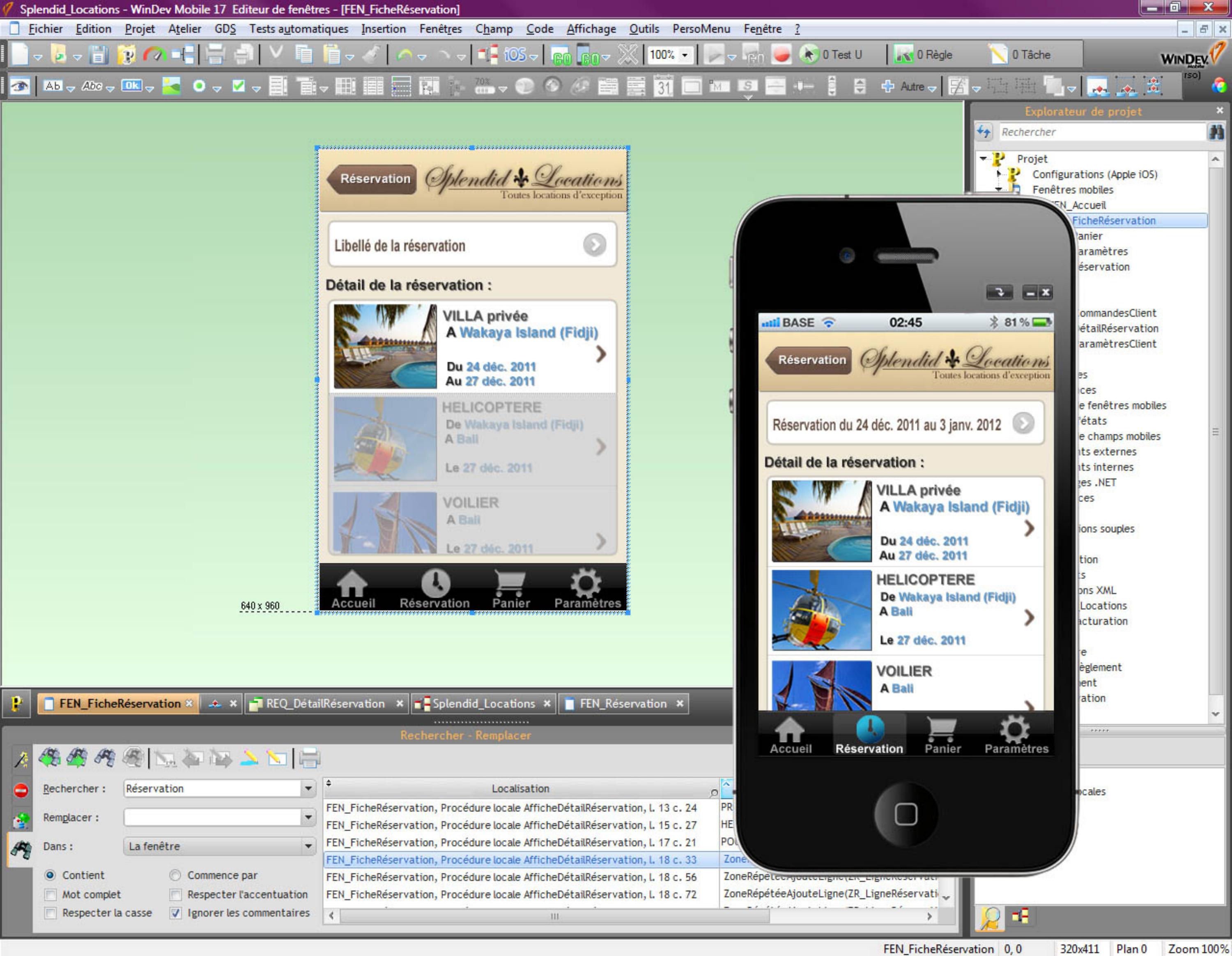Click the image control icon in toolbar
Image resolution: width=1232 pixels, height=956 pixels.
pos(171,86)
